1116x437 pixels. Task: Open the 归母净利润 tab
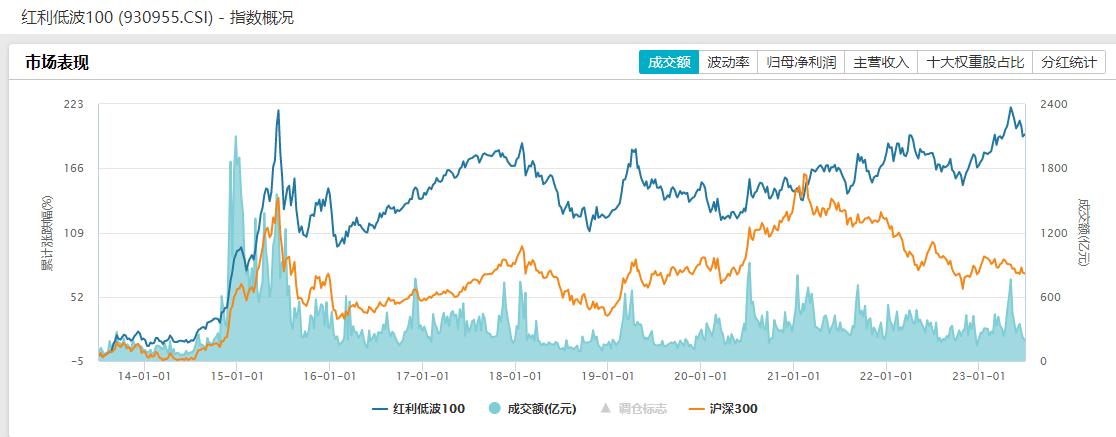pyautogui.click(x=801, y=62)
